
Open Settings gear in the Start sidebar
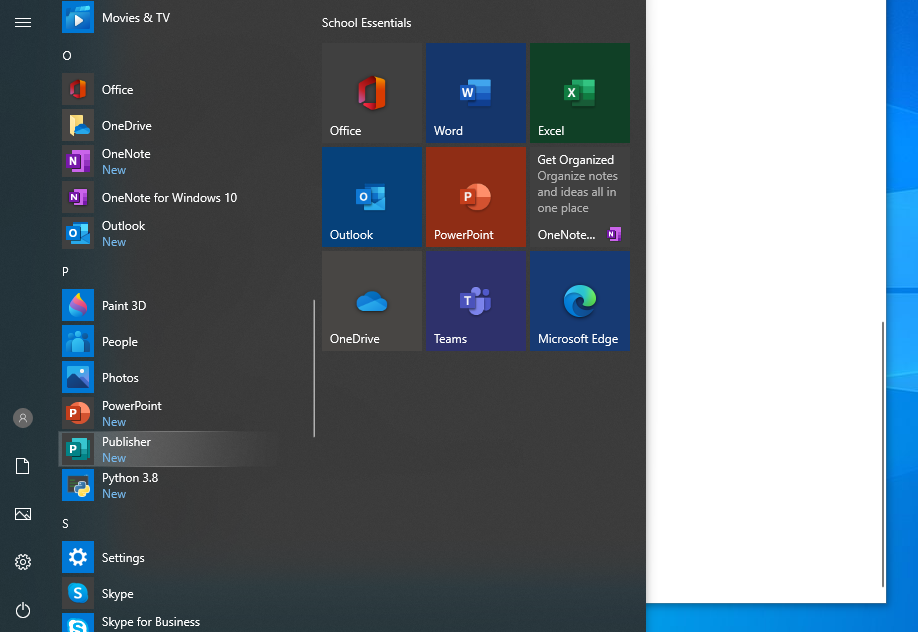click(x=23, y=562)
